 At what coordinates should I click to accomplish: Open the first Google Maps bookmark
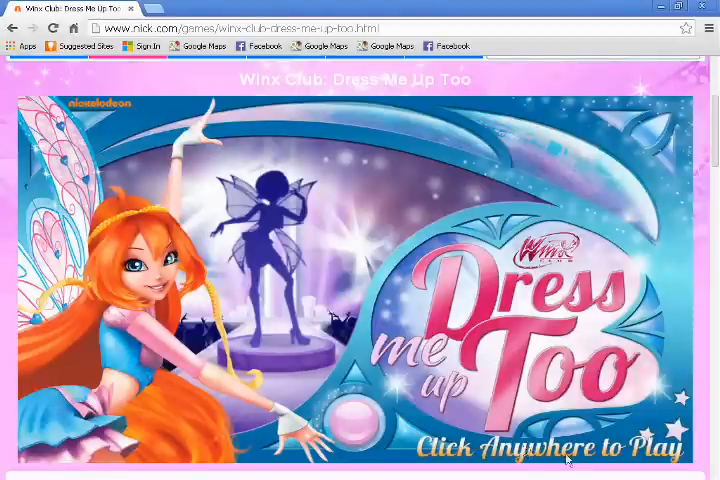(198, 46)
